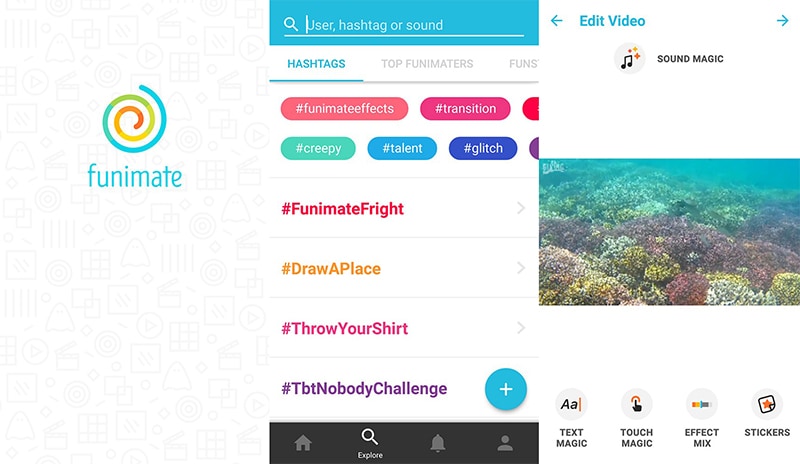The width and height of the screenshot is (800, 464).
Task: Proceed with the next arrow
Action: (782, 21)
